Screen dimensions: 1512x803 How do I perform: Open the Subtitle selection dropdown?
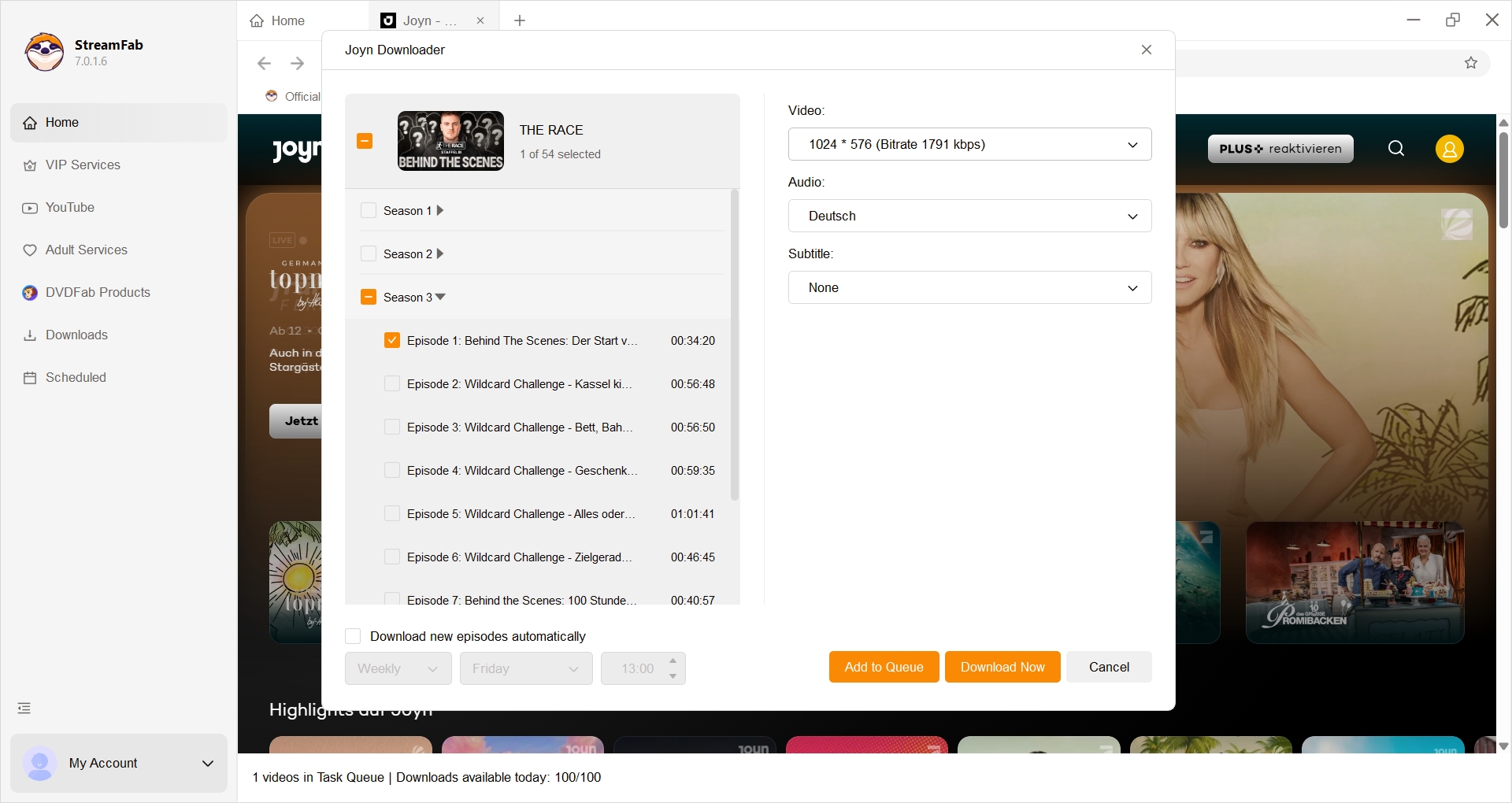[x=969, y=287]
